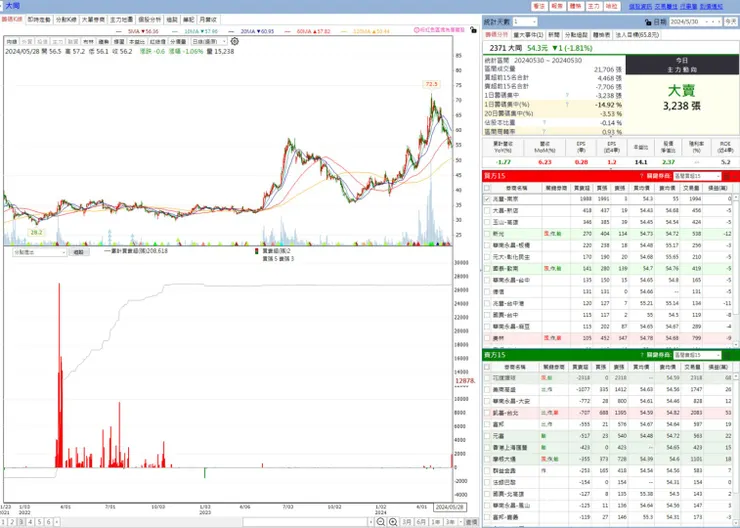
Task: Switch to 個股分析 tab
Action: pos(149,20)
